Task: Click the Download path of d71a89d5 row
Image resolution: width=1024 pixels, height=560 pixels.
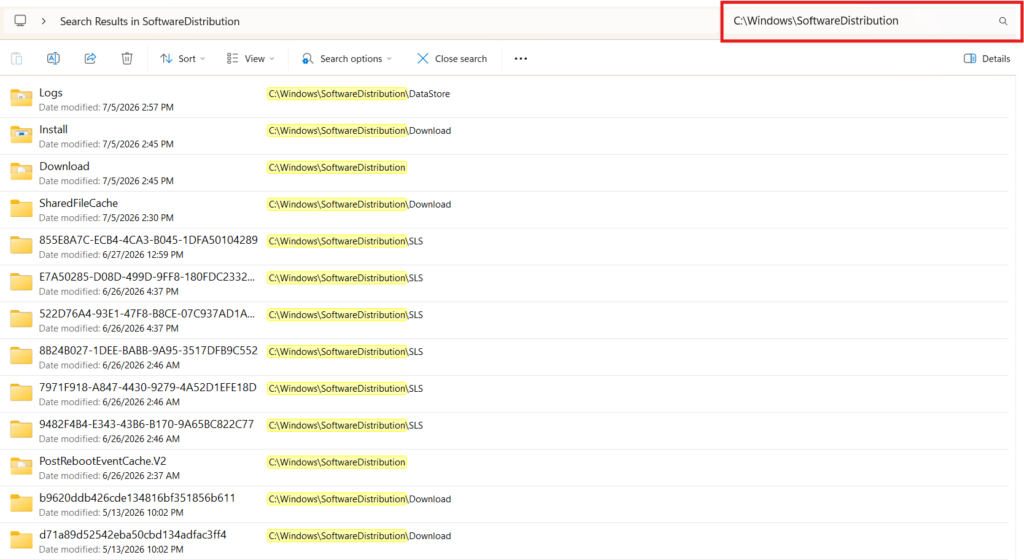Action: click(359, 536)
